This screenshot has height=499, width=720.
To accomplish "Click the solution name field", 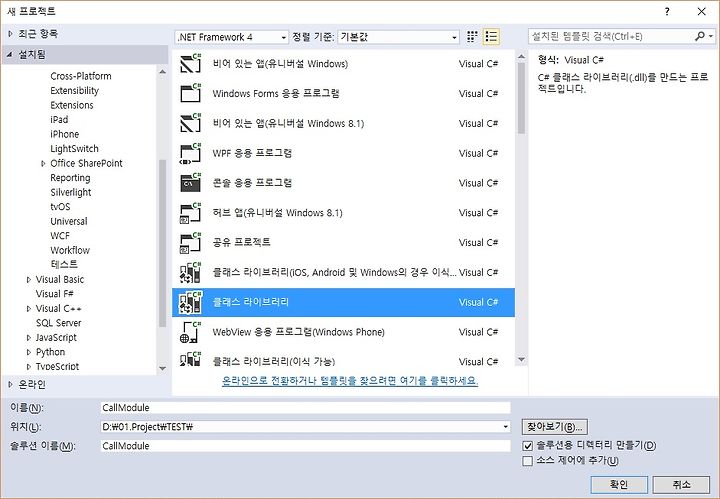I will (305, 446).
